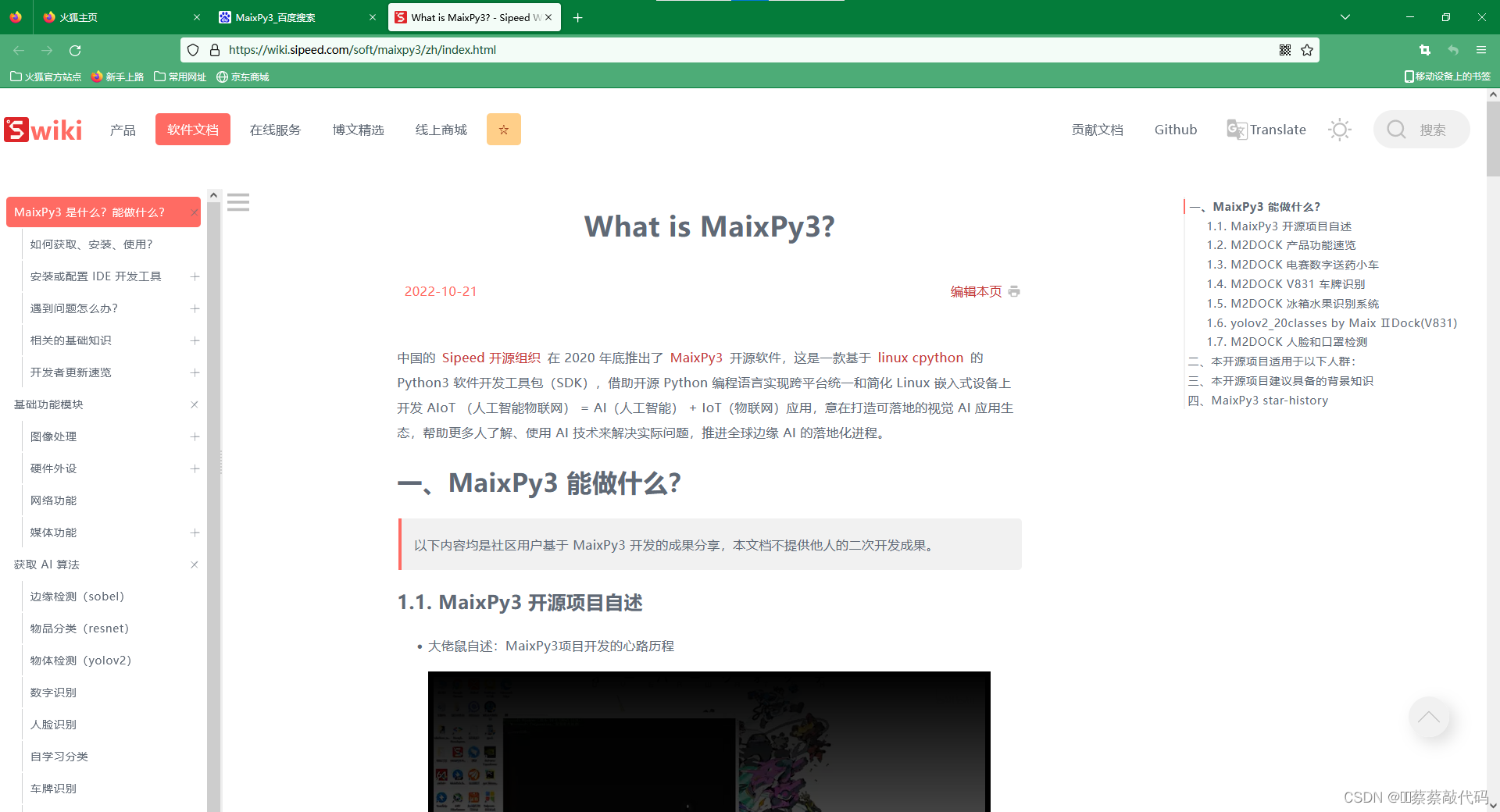Expand 遇到问题怎么办? section
Screen dimensions: 1500x812
click(x=195, y=308)
